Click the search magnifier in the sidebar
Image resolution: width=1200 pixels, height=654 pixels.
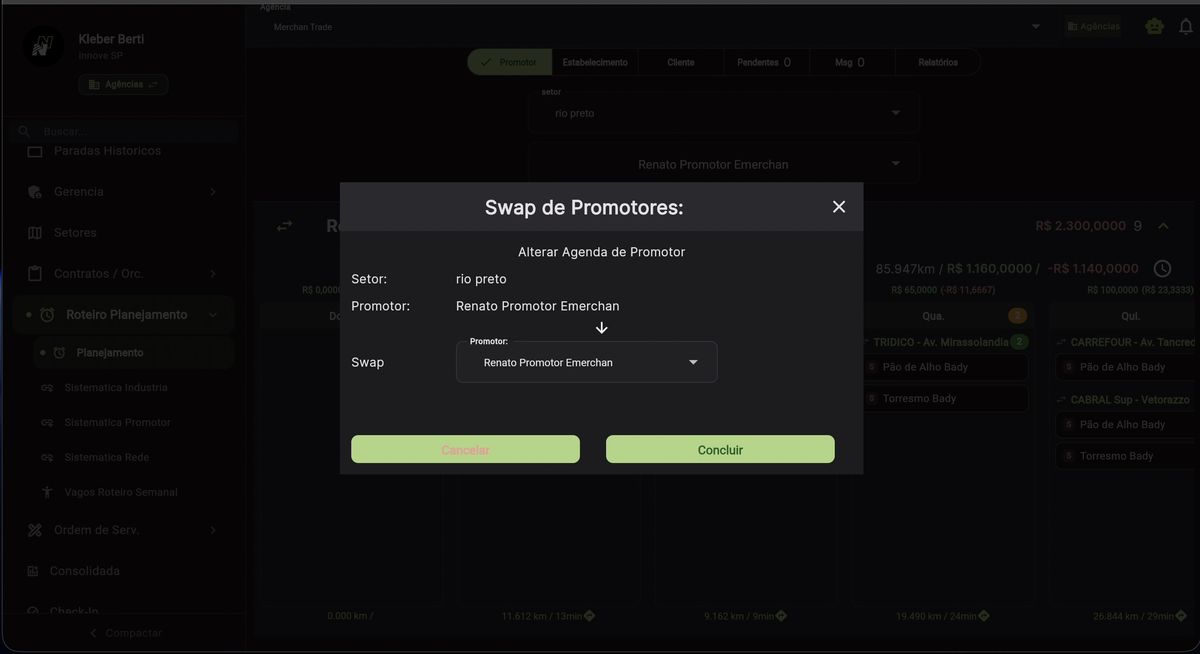click(24, 130)
